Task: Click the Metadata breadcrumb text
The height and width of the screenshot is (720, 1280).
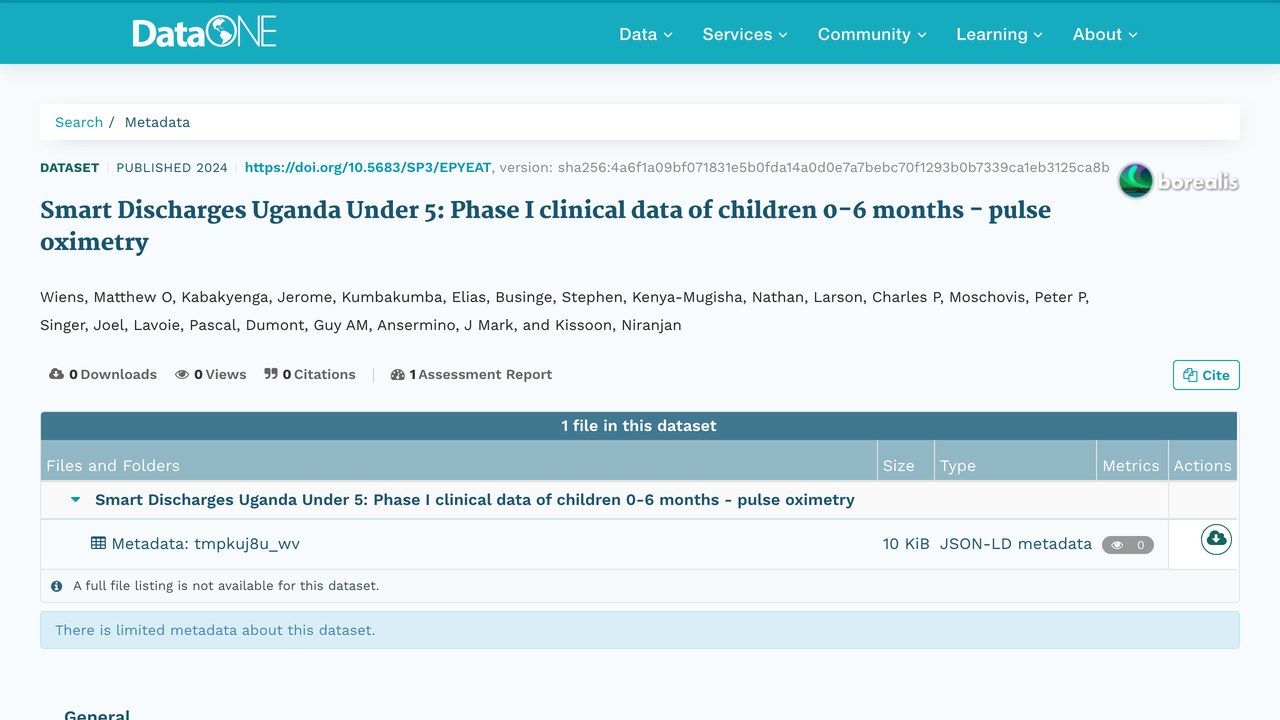Action: point(157,122)
